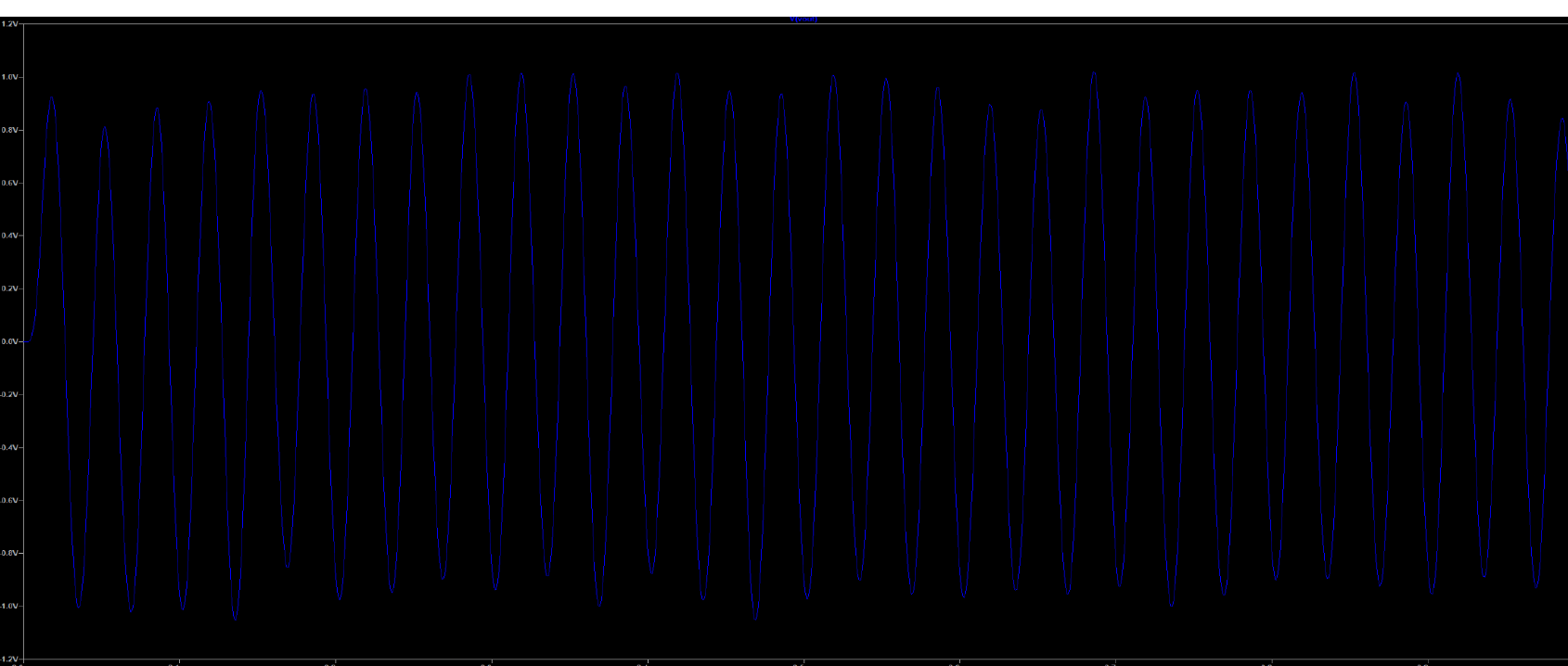Image resolution: width=1568 pixels, height=666 pixels.
Task: Click the -1.2V vertical axis label
Action: point(9,659)
